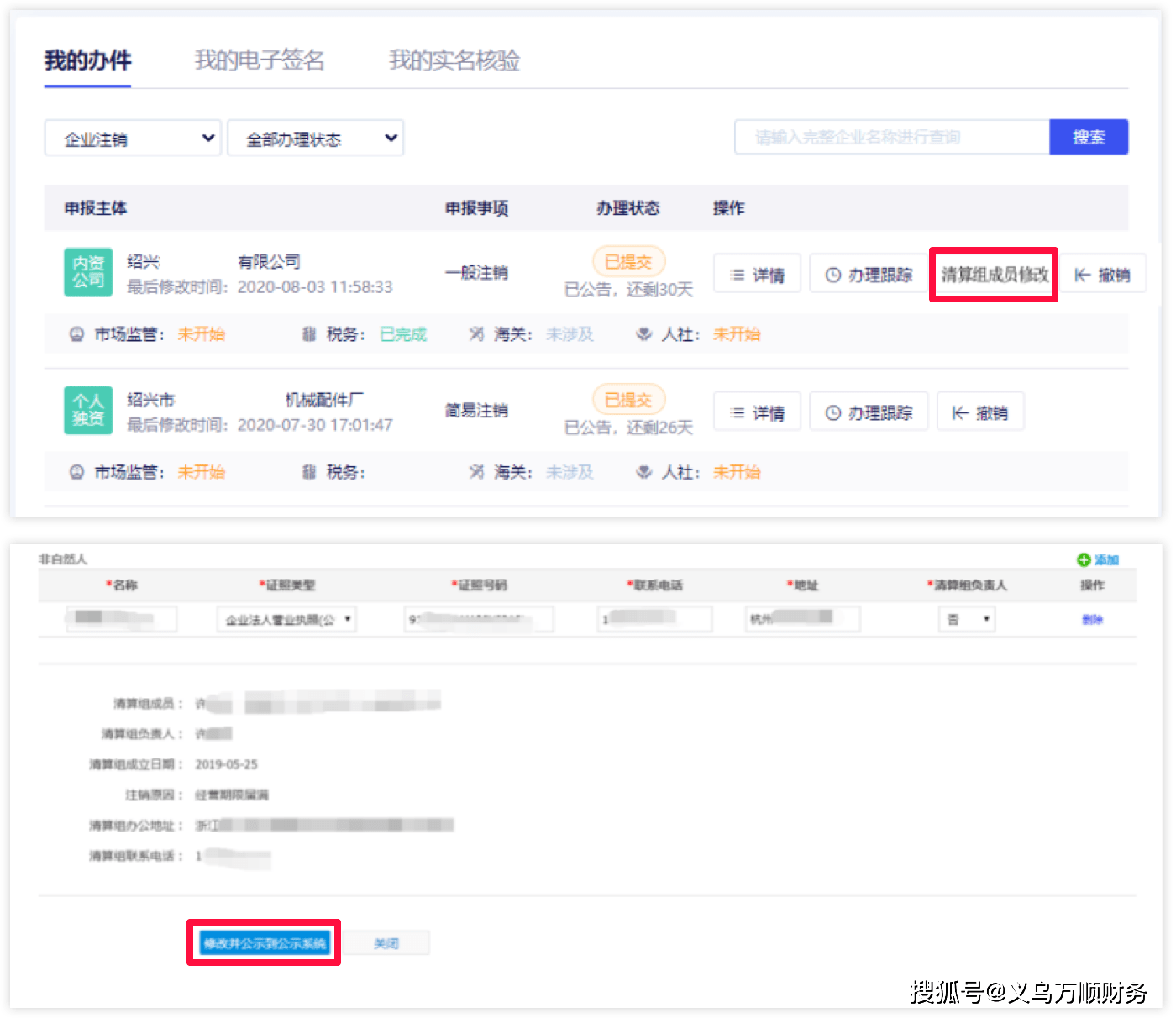
Task: Open the 证照类型 dropdown
Action: 286,619
